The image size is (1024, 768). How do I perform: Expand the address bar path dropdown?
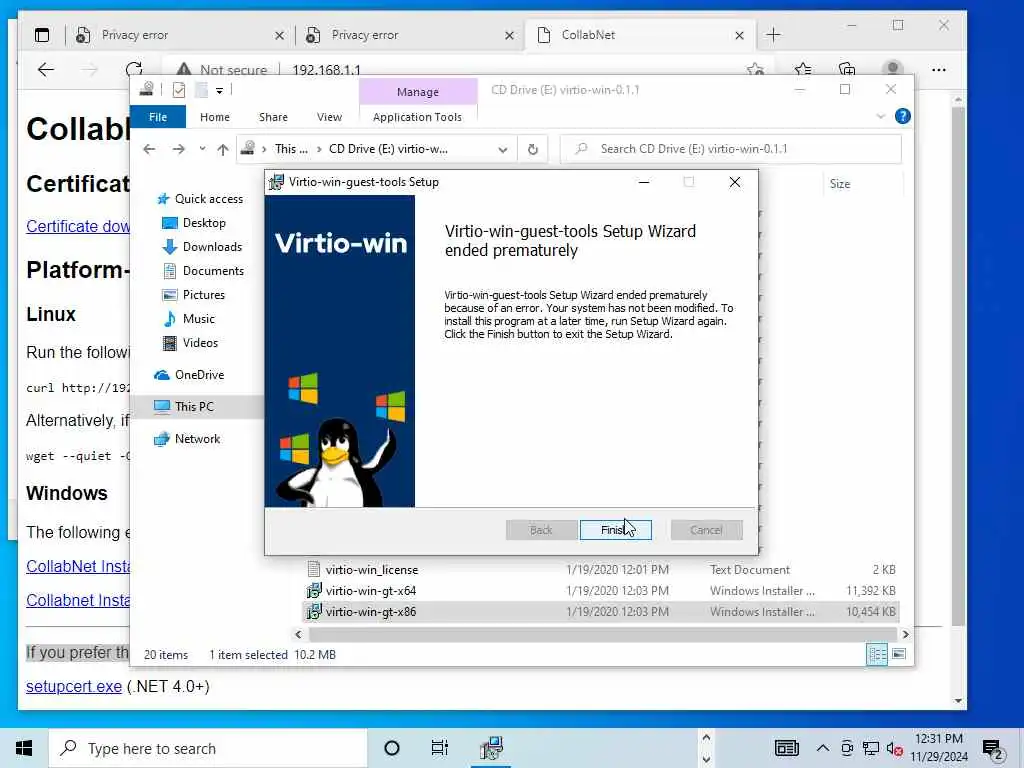pyautogui.click(x=502, y=149)
